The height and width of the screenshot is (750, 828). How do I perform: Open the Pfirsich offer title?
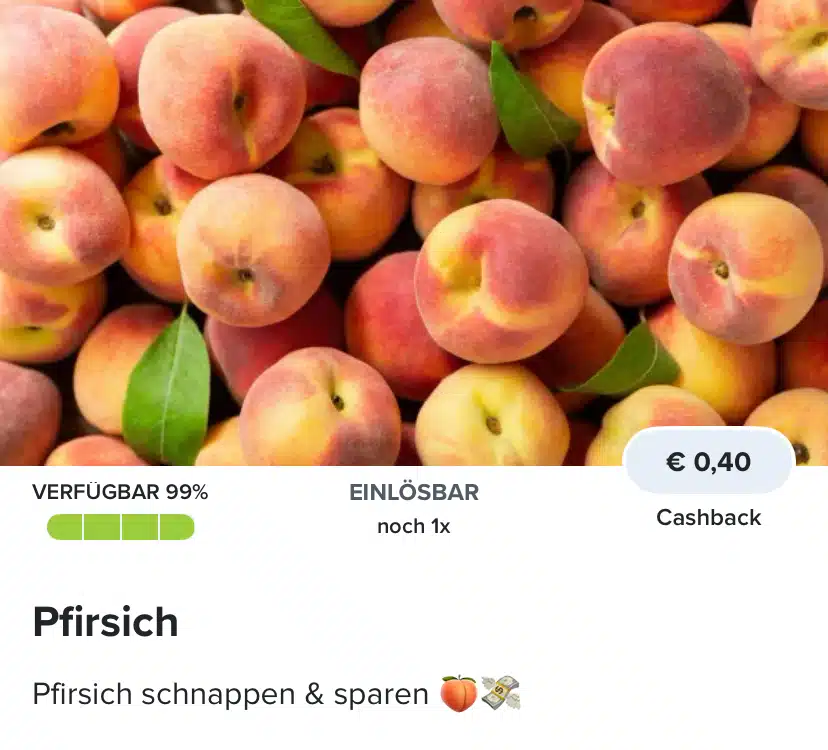pos(106,622)
